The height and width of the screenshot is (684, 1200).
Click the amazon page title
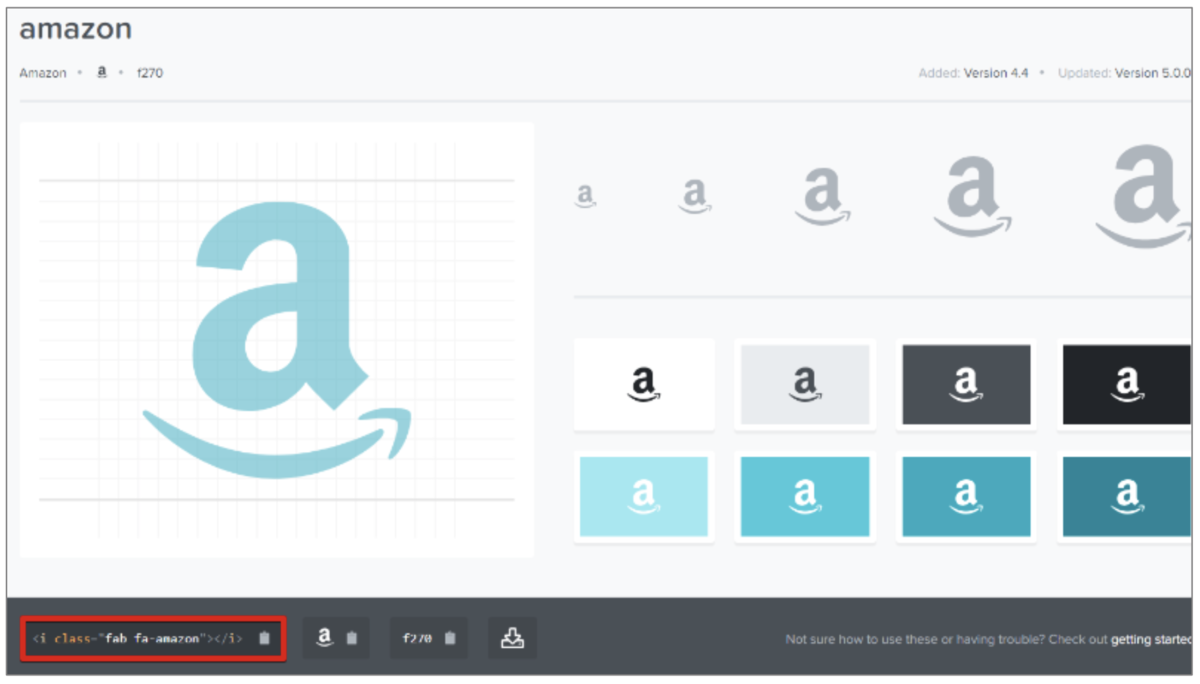coord(76,29)
